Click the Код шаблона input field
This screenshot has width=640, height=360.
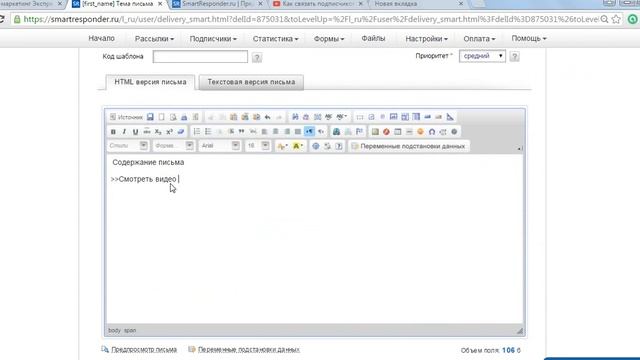click(200, 56)
